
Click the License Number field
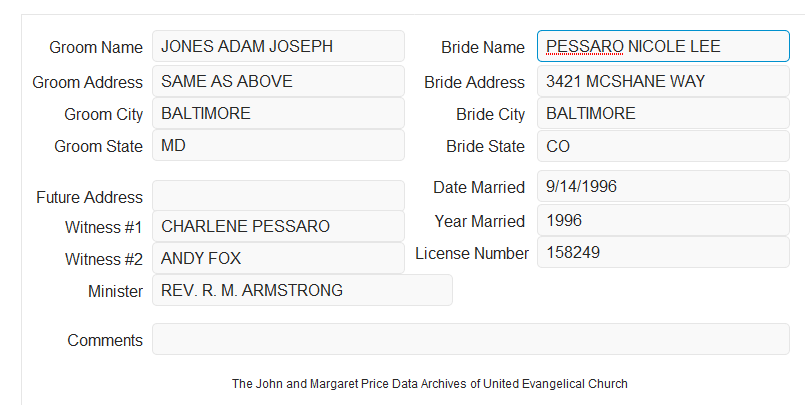(x=663, y=252)
